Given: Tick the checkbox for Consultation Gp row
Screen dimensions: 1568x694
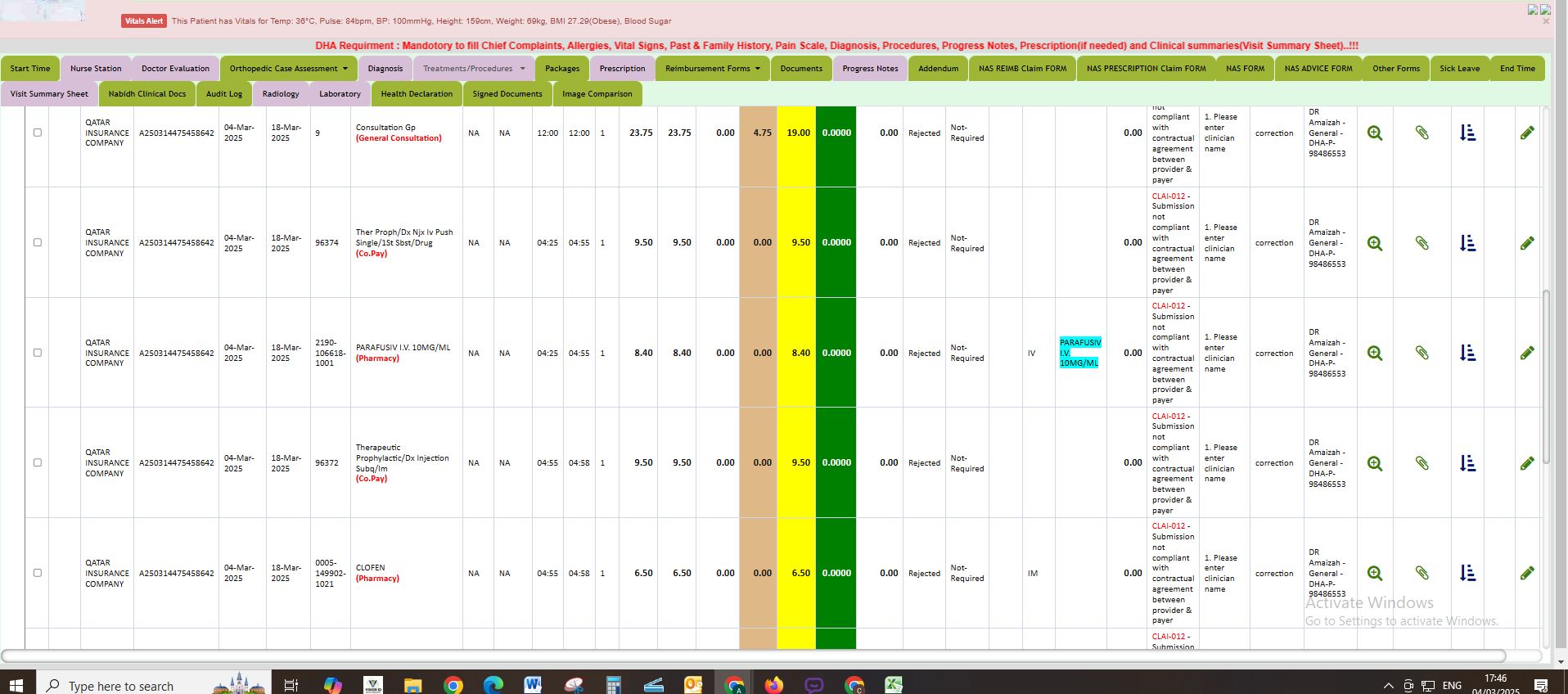Looking at the screenshot, I should [37, 133].
